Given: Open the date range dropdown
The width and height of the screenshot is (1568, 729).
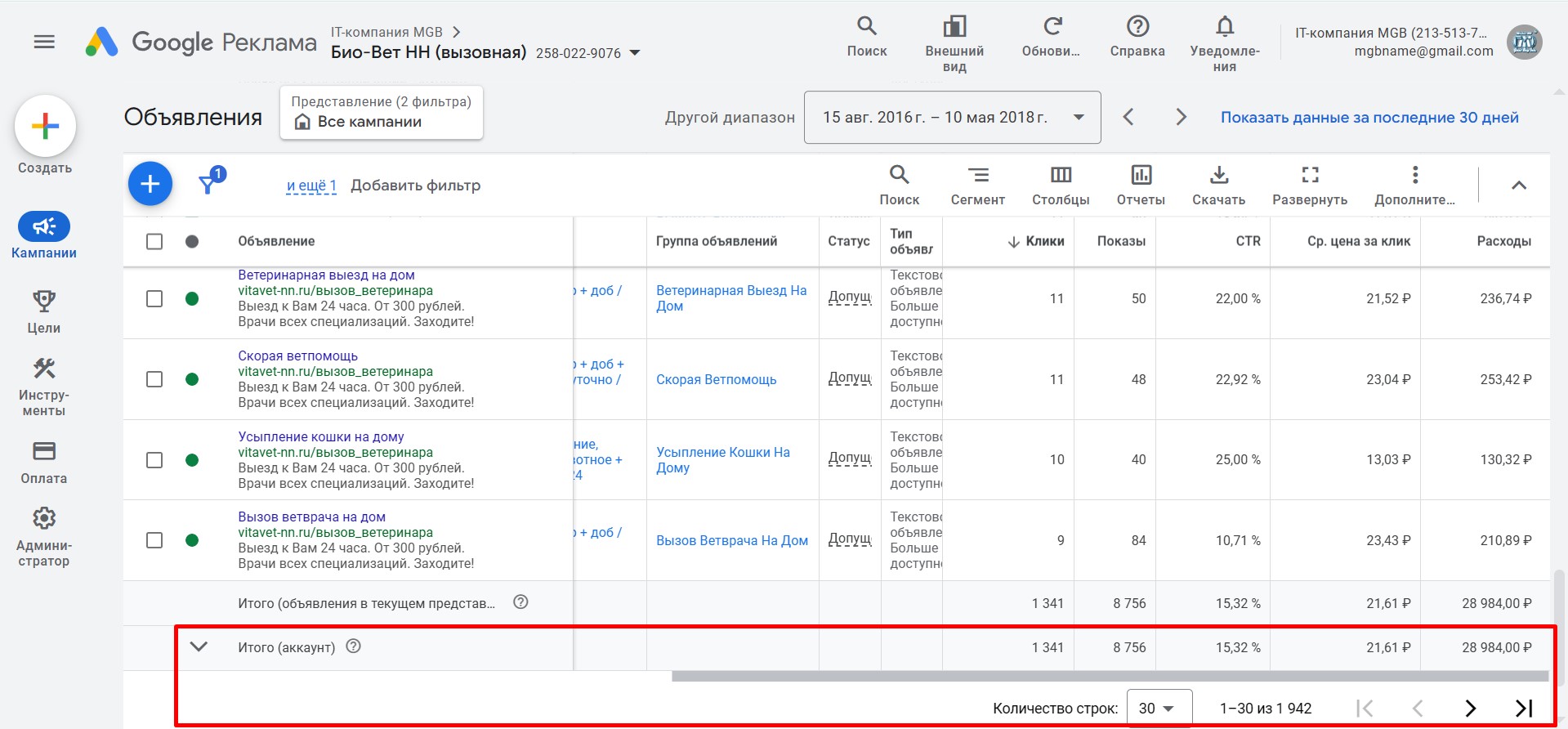Looking at the screenshot, I should tap(953, 118).
